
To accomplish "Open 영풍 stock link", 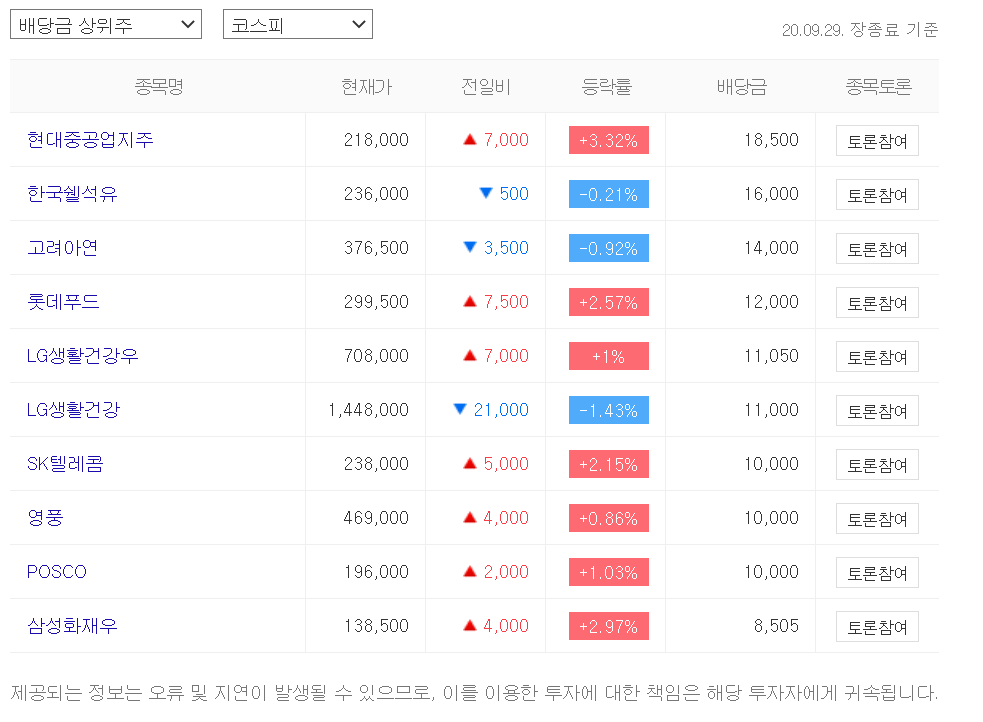I will coord(45,518).
